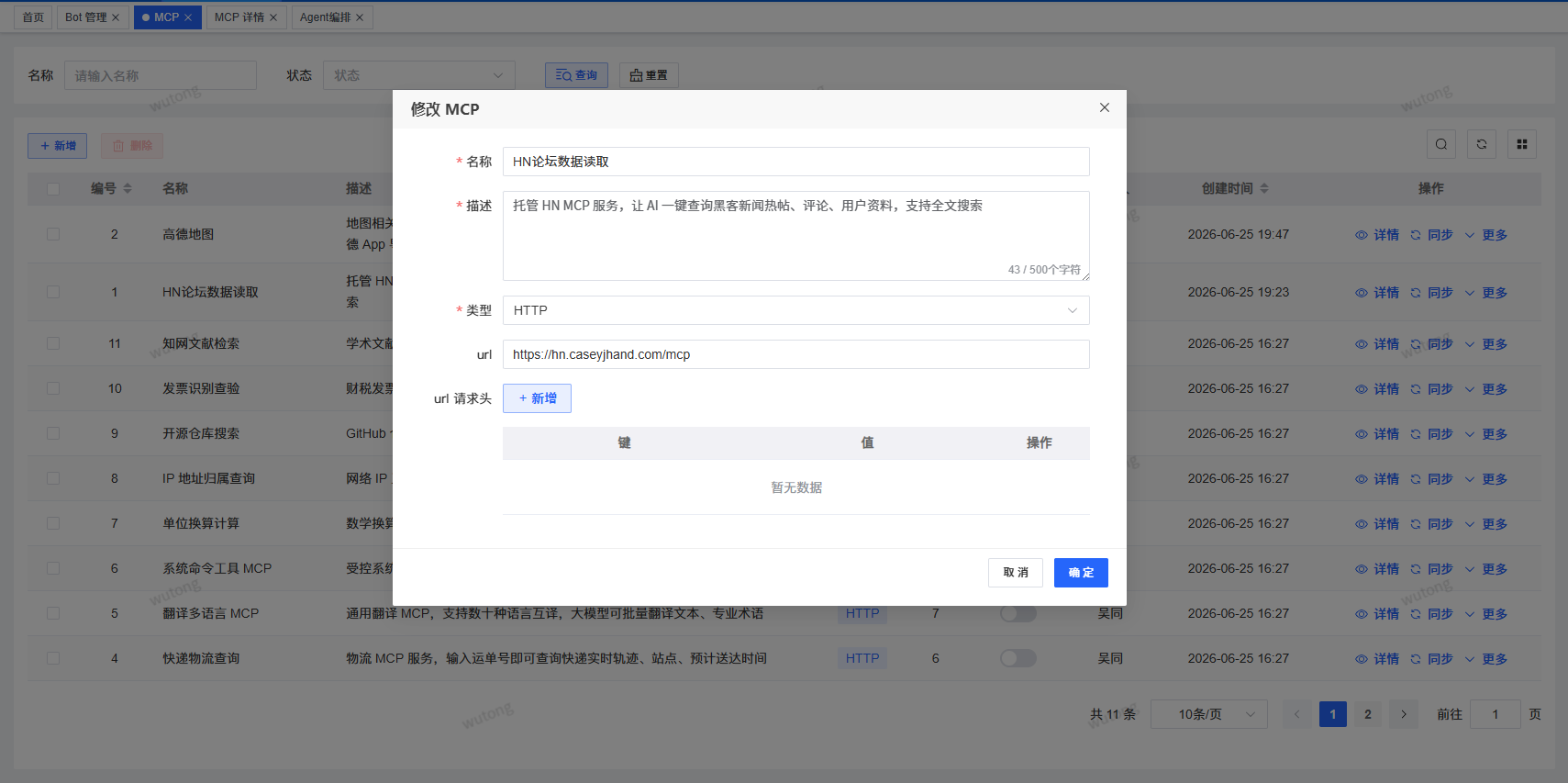Close the Bot 管理 tab
Screen dimensions: 1568x783
[x=116, y=17]
